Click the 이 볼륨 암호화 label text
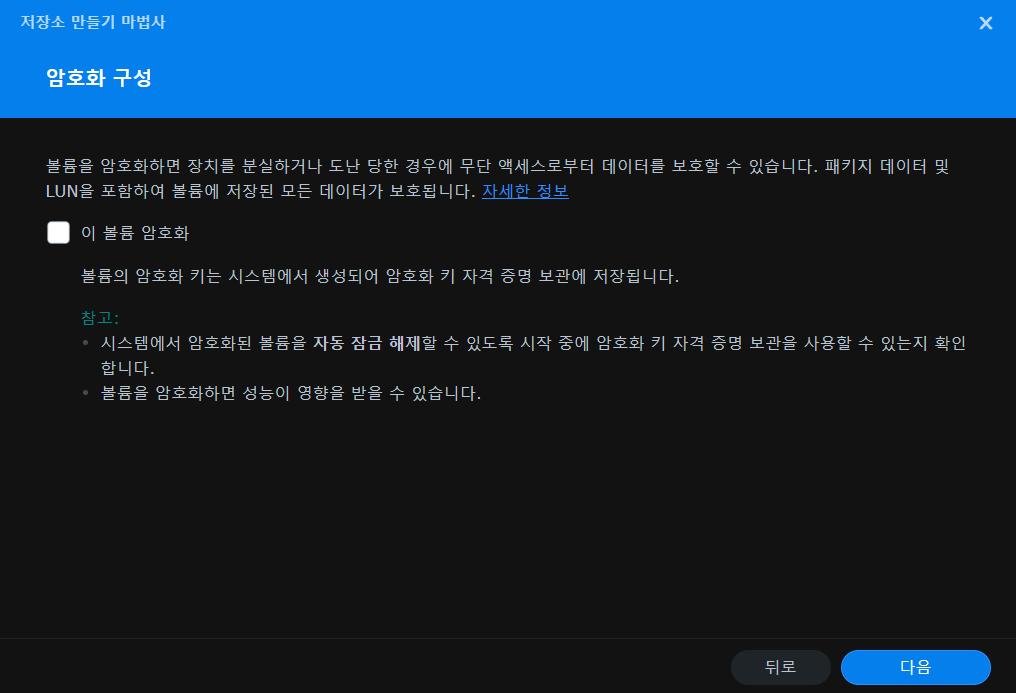This screenshot has width=1016, height=693. [135, 233]
